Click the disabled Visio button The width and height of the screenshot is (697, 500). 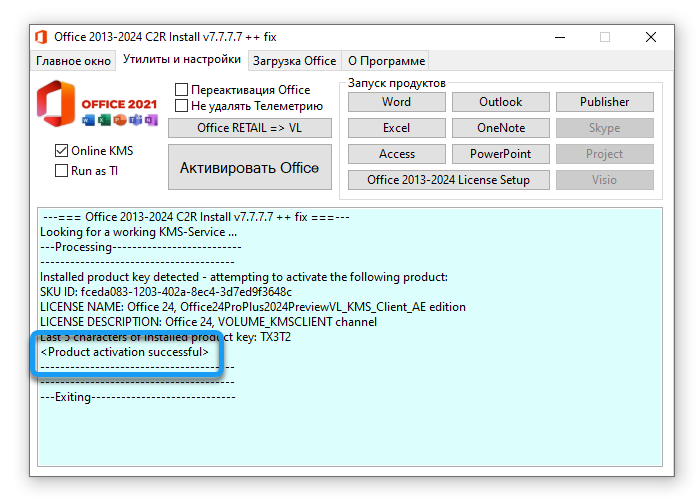tap(605, 180)
